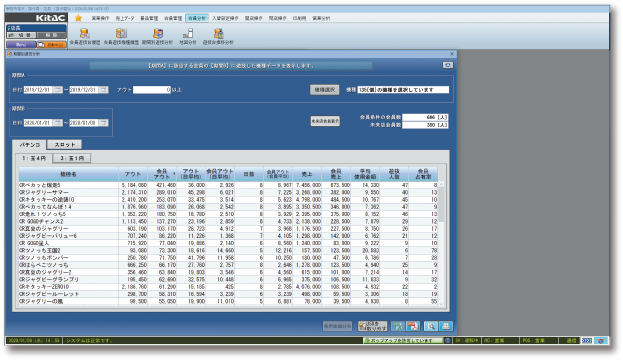Open calendar for period B end date

103,123
